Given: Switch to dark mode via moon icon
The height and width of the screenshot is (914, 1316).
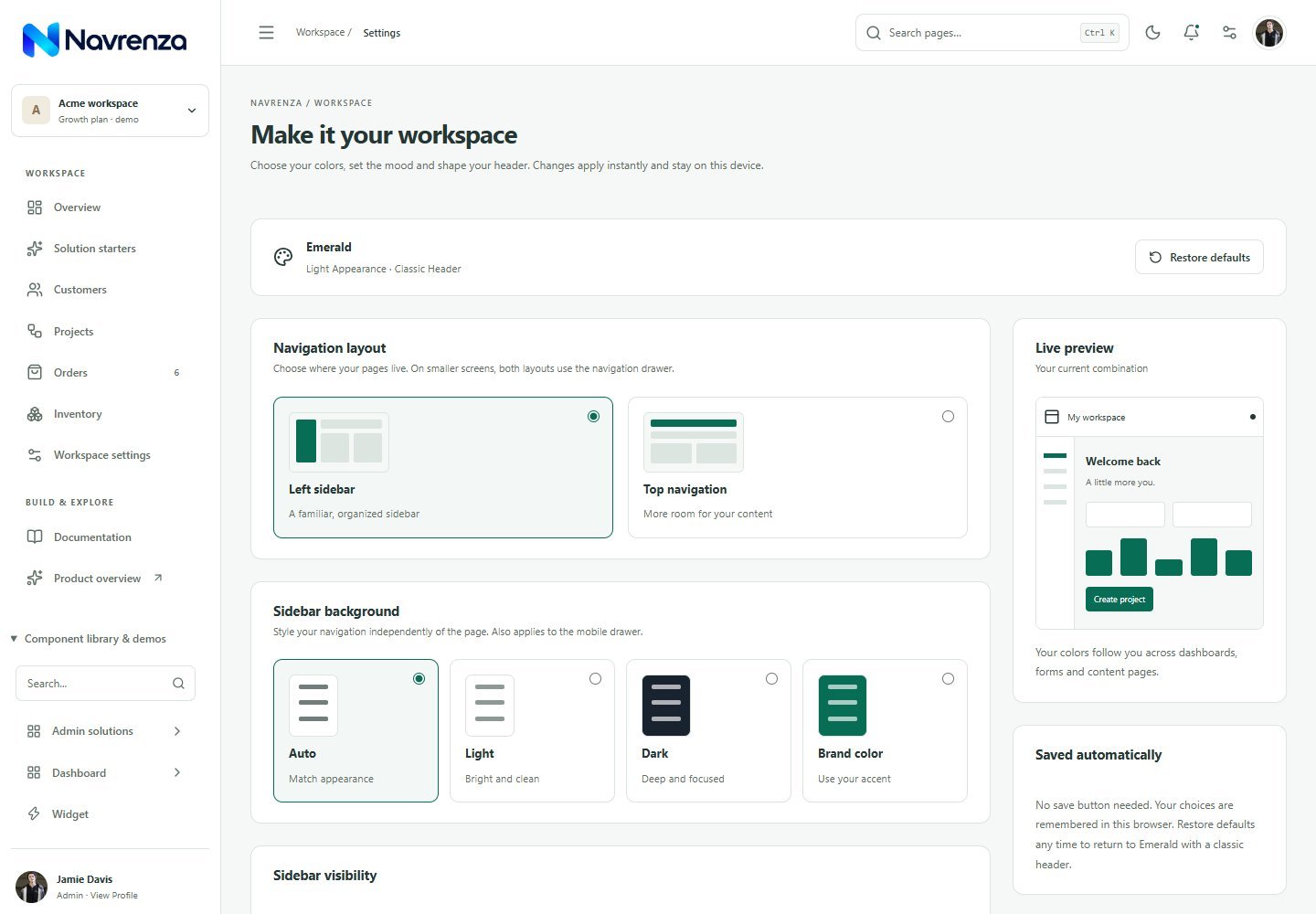Looking at the screenshot, I should click(x=1153, y=33).
